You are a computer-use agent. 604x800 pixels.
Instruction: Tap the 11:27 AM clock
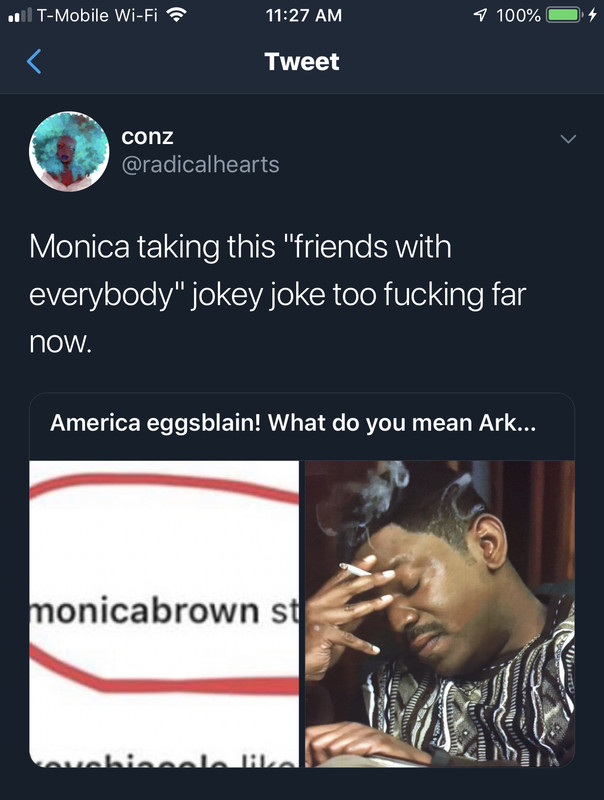point(304,15)
